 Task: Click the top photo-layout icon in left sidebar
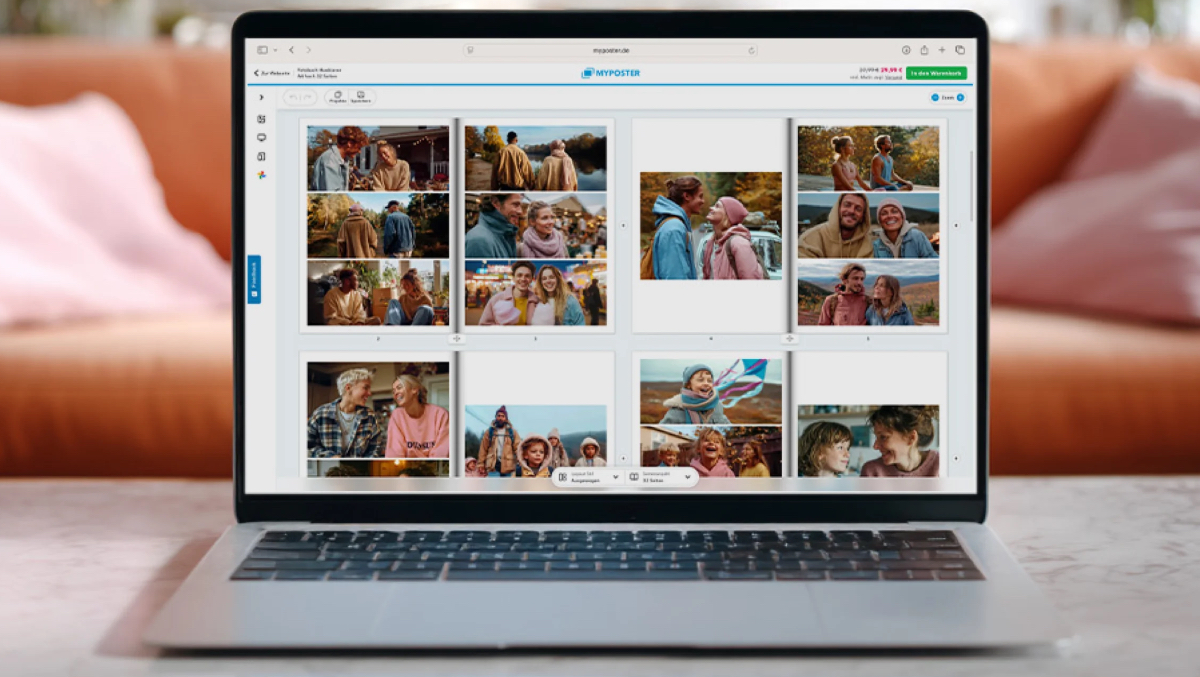[261, 119]
